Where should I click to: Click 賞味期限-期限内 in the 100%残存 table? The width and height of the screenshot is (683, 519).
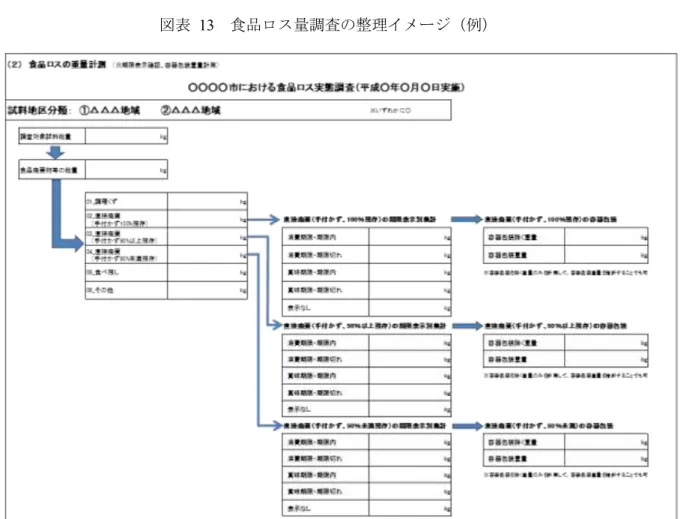point(325,272)
